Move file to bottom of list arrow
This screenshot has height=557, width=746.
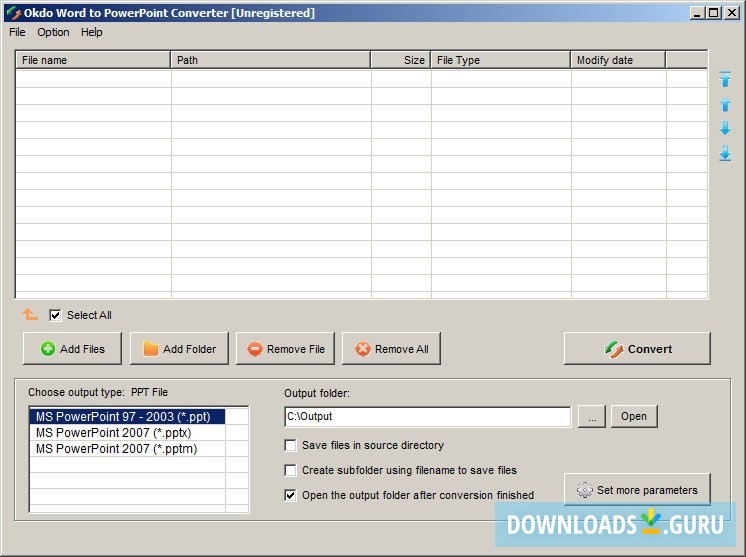tap(725, 153)
